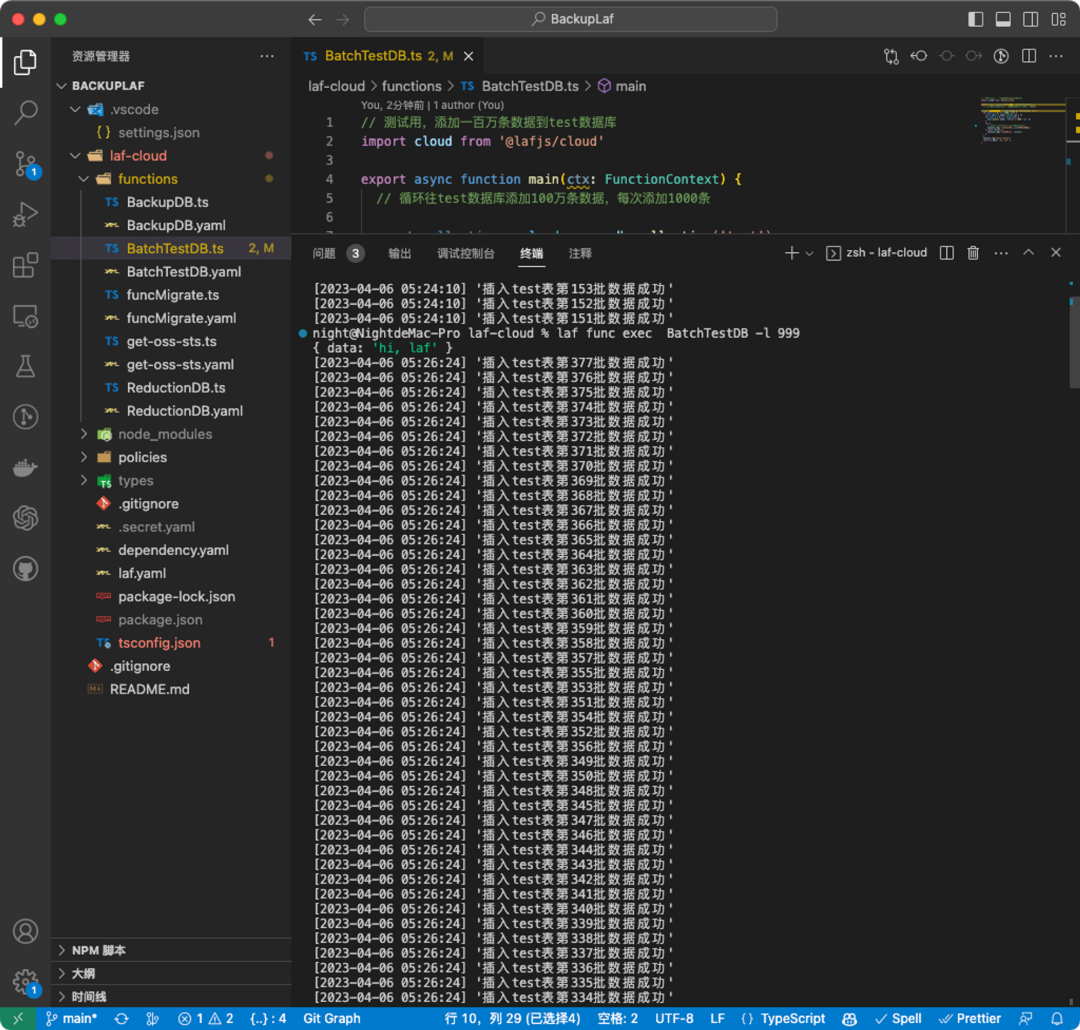
Task: Toggle Spell checker in status bar
Action: point(897,1018)
